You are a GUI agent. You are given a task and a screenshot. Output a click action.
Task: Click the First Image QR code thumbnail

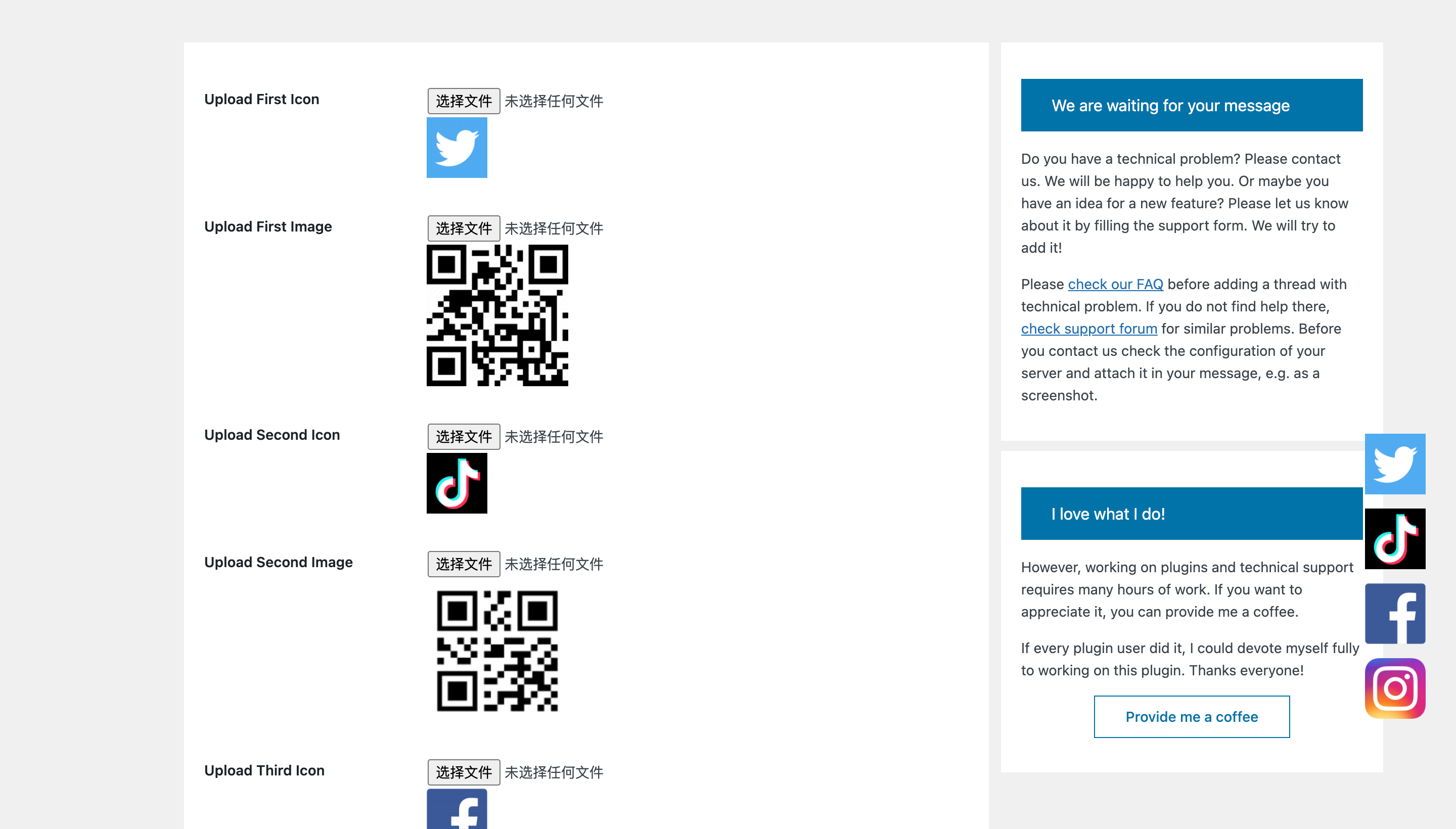tap(497, 315)
